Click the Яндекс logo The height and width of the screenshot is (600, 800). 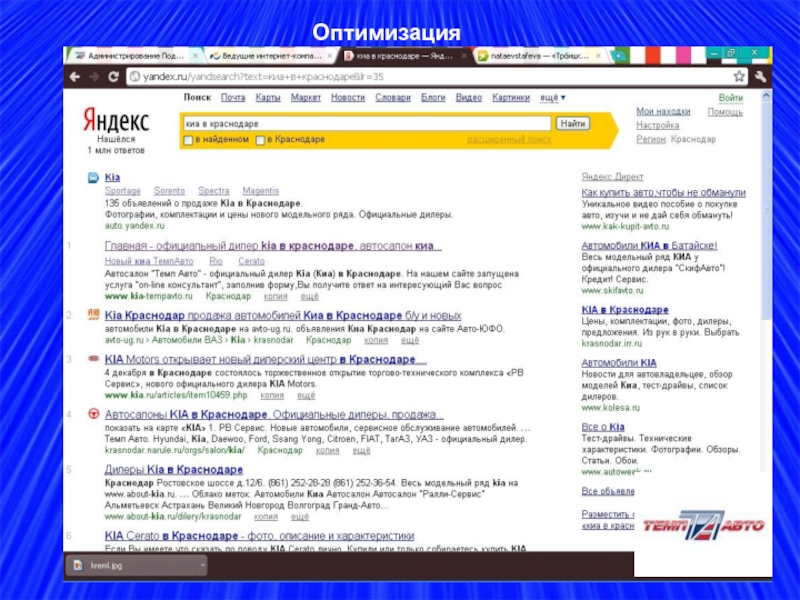click(116, 120)
